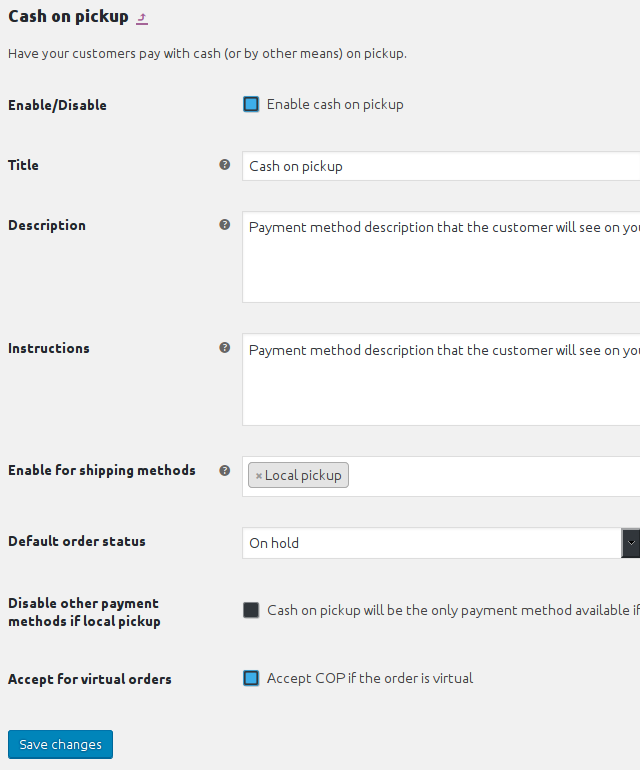The height and width of the screenshot is (770, 640).
Task: Click the Enable cash on pickup label text
Action: pos(335,104)
